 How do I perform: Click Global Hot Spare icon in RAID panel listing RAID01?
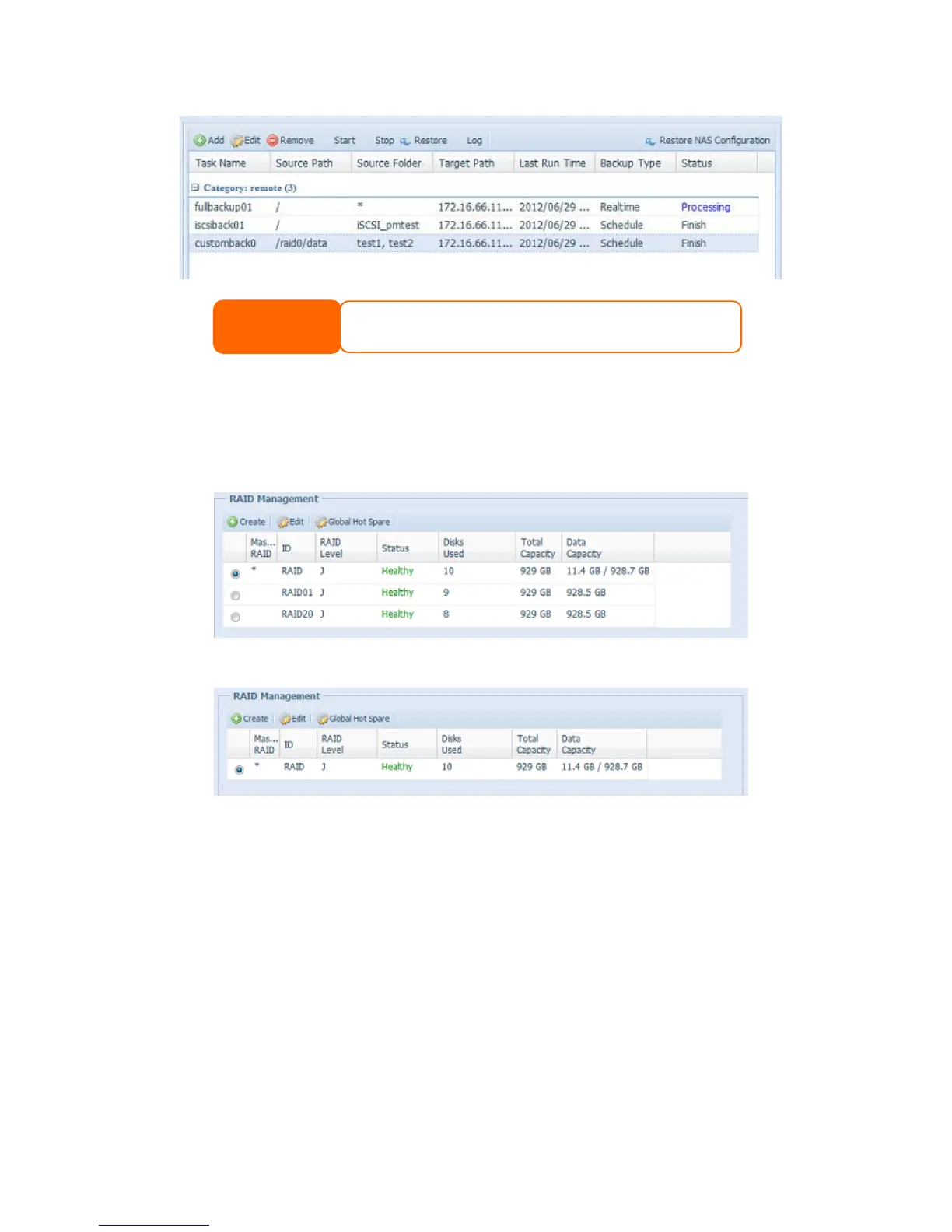321,522
